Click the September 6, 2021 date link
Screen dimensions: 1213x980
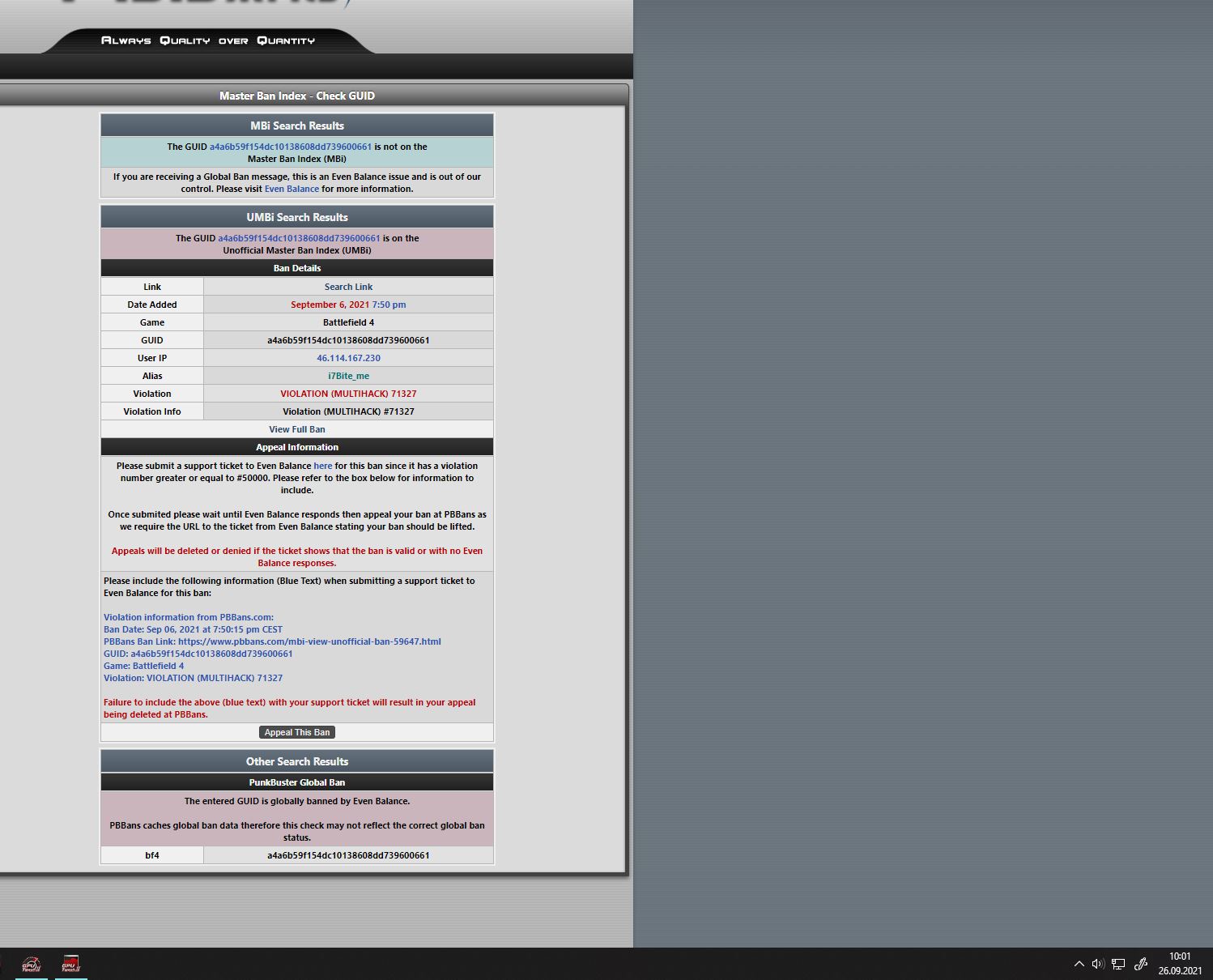click(x=330, y=305)
